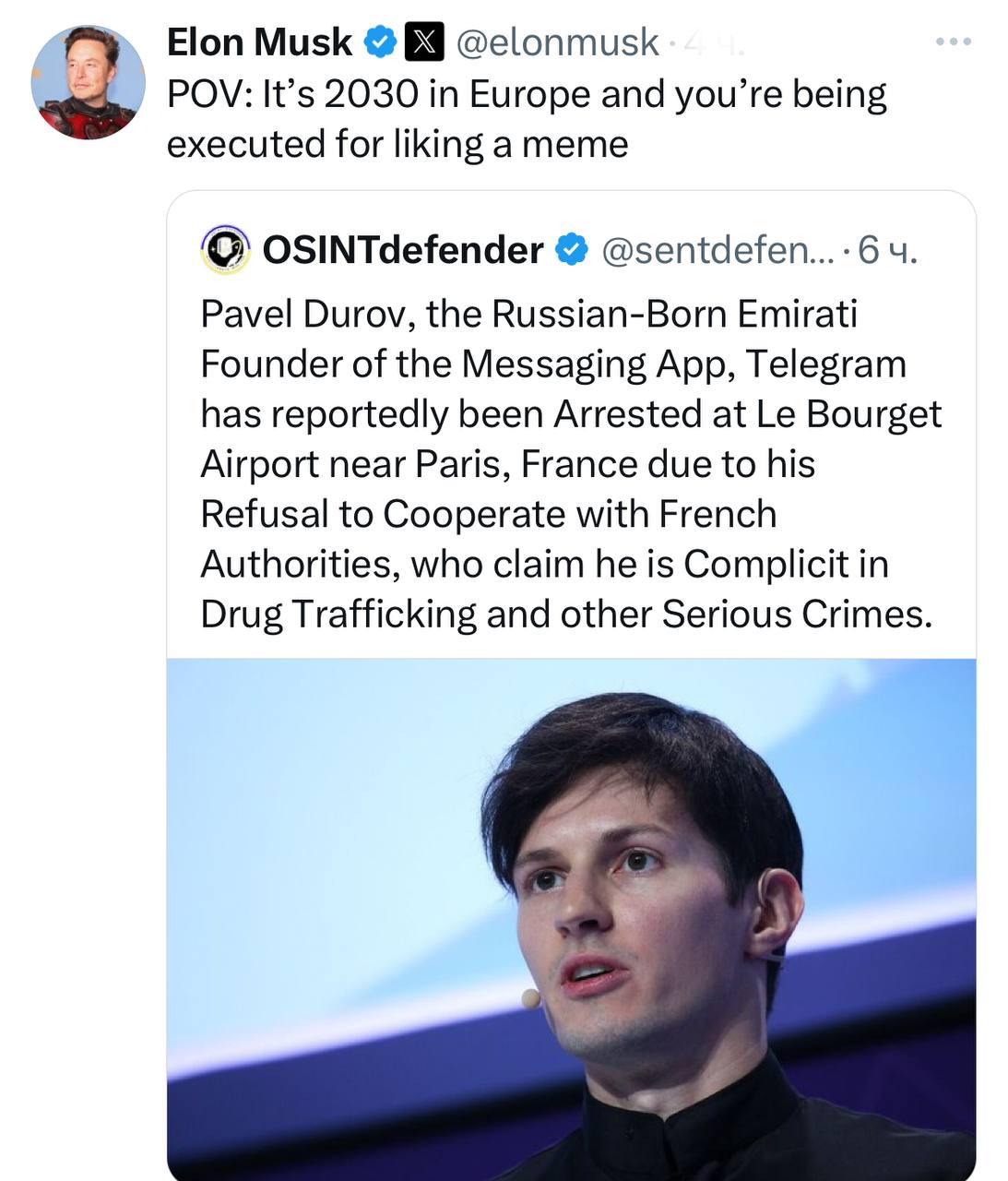Click the '6 ч.' quoted post timestamp

click(887, 250)
